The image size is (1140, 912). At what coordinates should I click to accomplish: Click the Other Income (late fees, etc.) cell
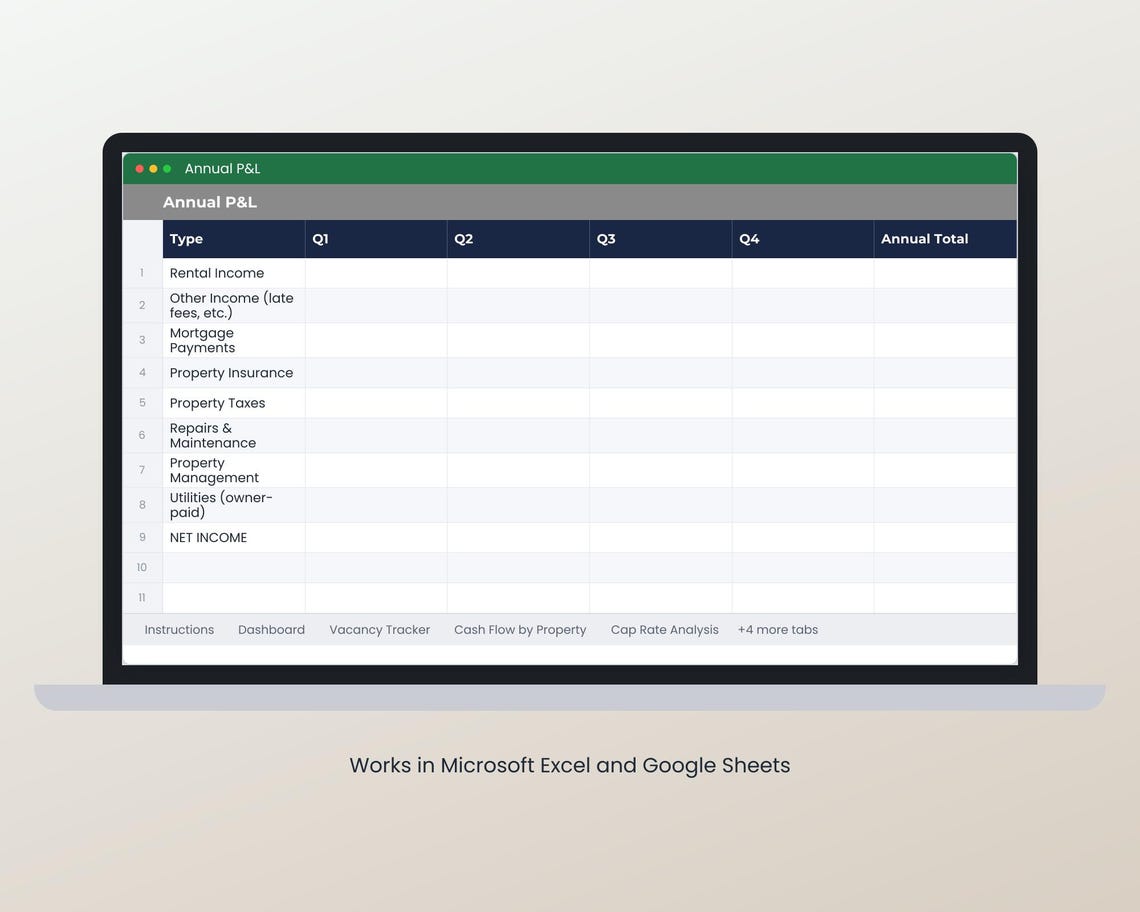(233, 305)
